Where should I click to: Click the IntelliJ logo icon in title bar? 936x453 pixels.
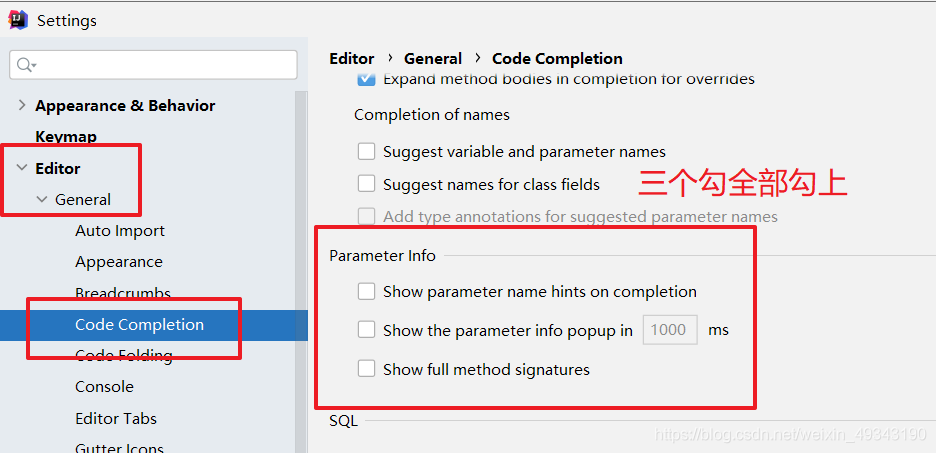pyautogui.click(x=18, y=19)
